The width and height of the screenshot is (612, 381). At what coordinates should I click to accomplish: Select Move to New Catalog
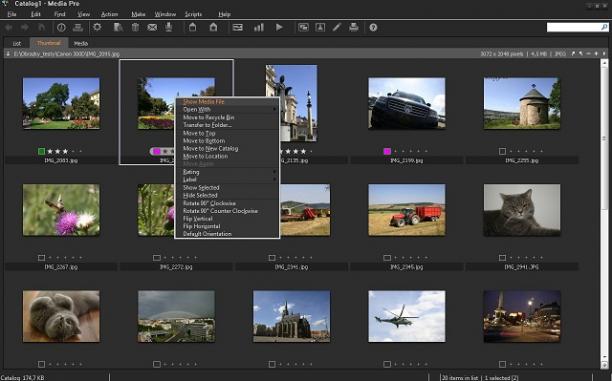226,148
